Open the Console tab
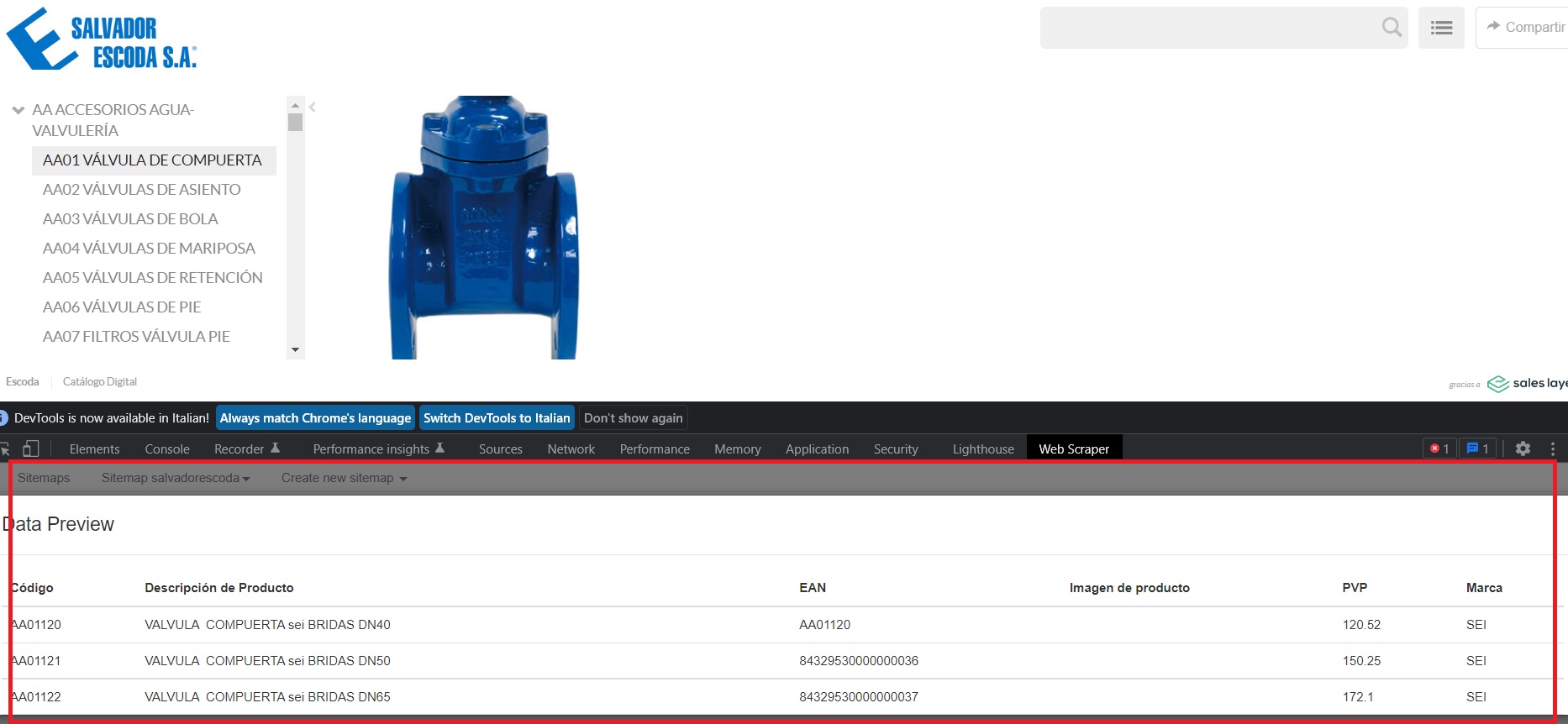Screen dimensions: 1568x724 (x=167, y=449)
